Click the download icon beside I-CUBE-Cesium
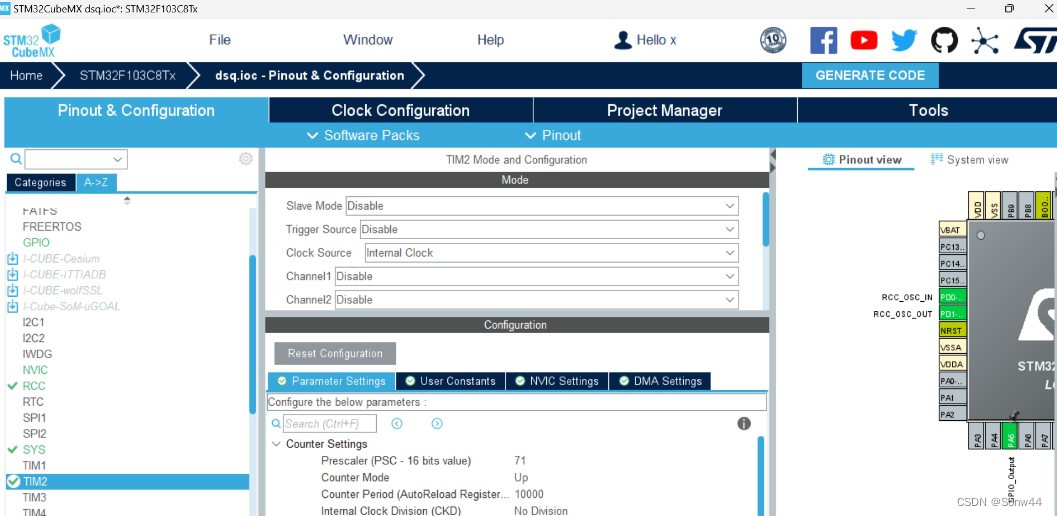Image resolution: width=1057 pixels, height=516 pixels. 13,258
